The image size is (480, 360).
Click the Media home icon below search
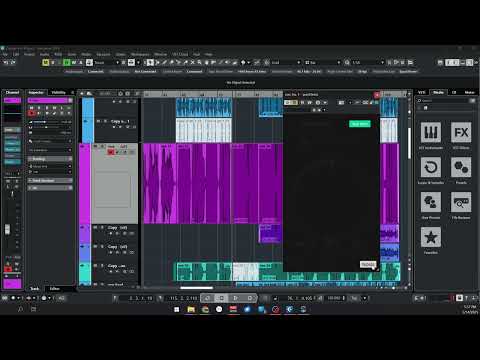click(425, 108)
